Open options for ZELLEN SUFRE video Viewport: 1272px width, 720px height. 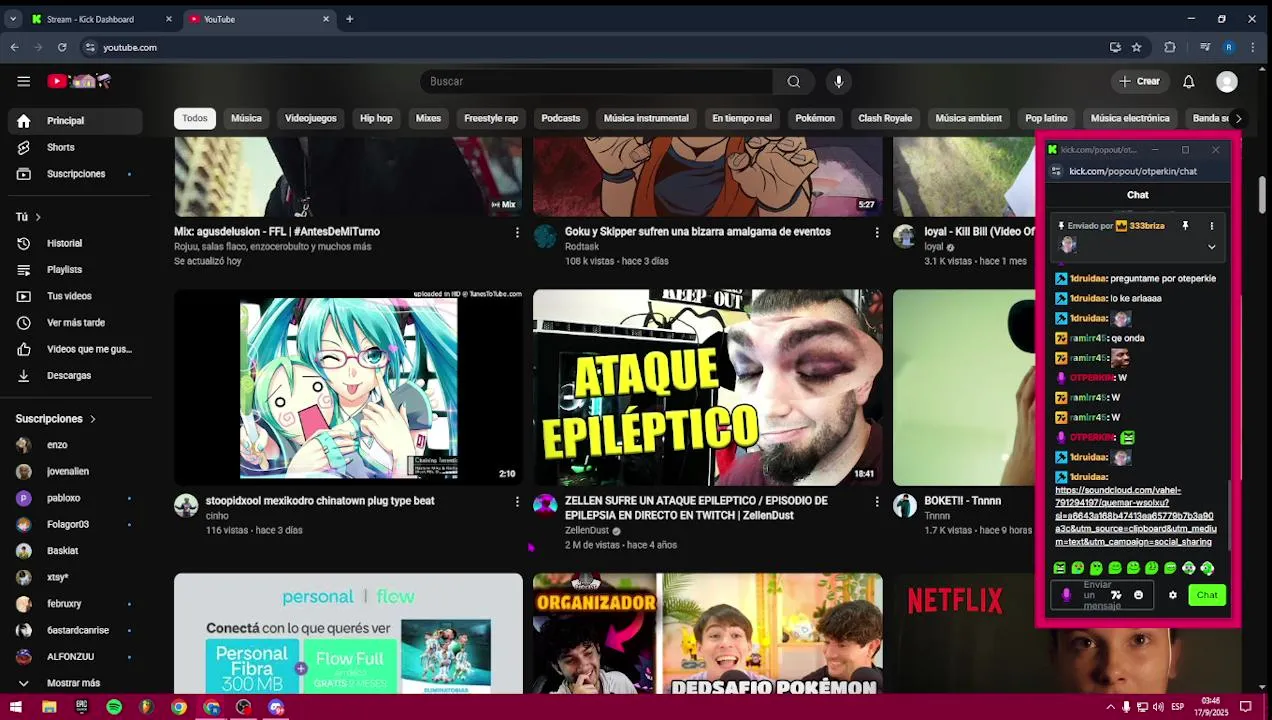(x=877, y=501)
